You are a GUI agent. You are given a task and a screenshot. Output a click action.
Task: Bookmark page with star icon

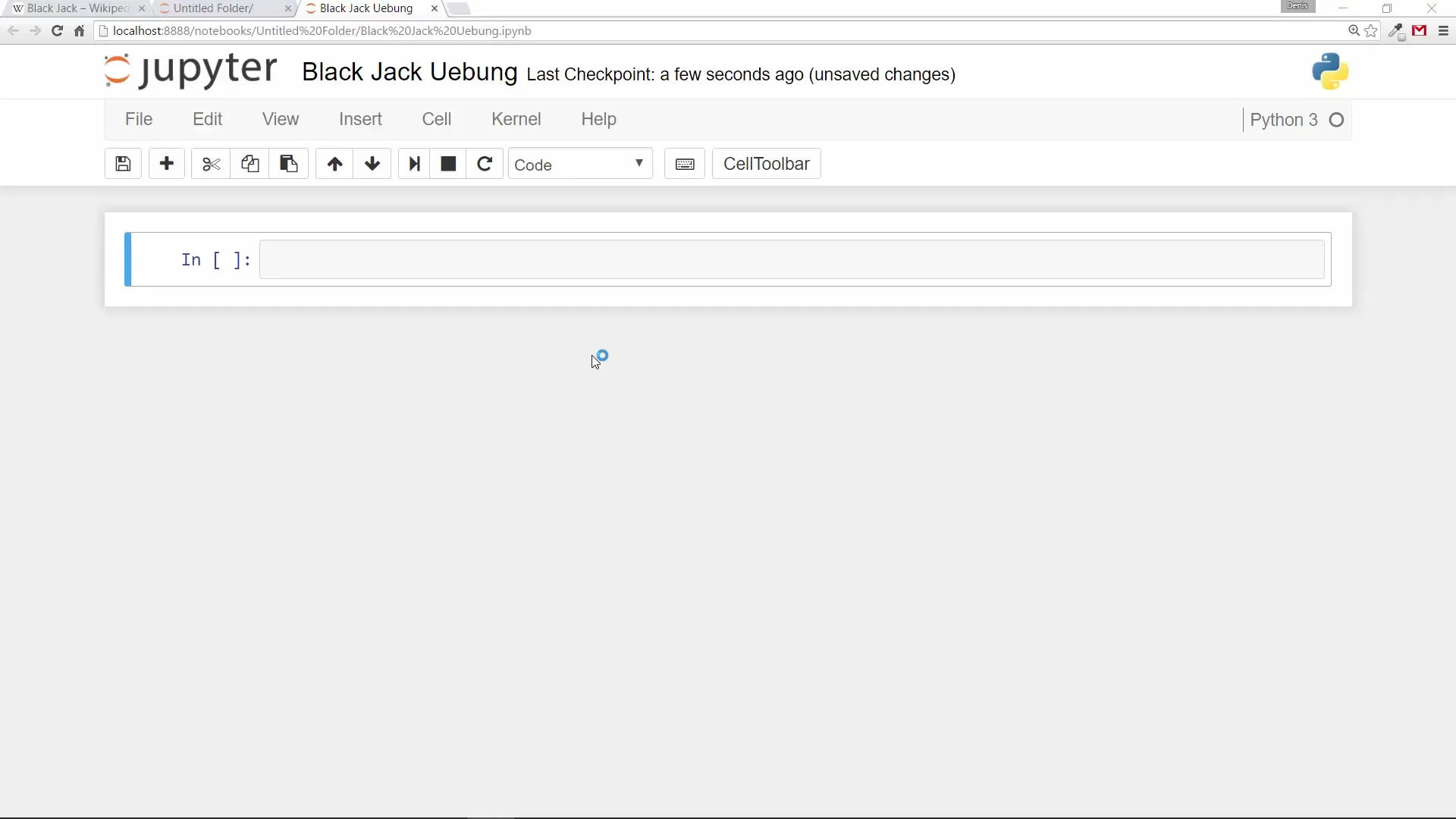[x=1371, y=31]
